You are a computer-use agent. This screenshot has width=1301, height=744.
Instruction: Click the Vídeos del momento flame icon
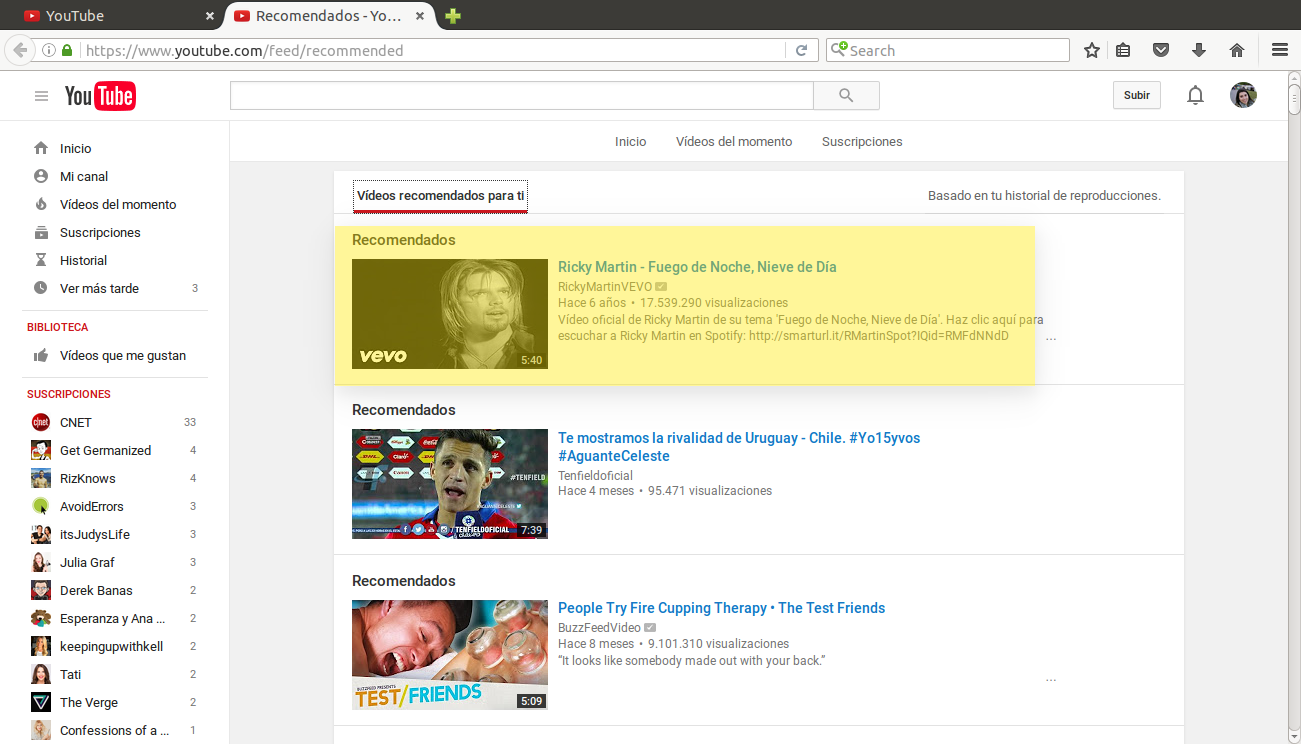(41, 204)
